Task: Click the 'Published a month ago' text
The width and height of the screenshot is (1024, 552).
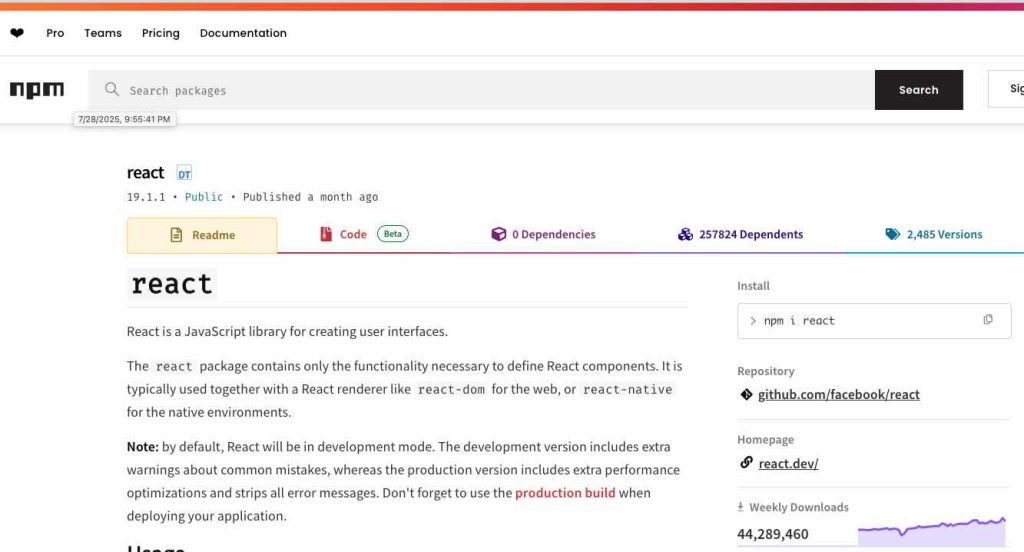Action: tap(310, 197)
